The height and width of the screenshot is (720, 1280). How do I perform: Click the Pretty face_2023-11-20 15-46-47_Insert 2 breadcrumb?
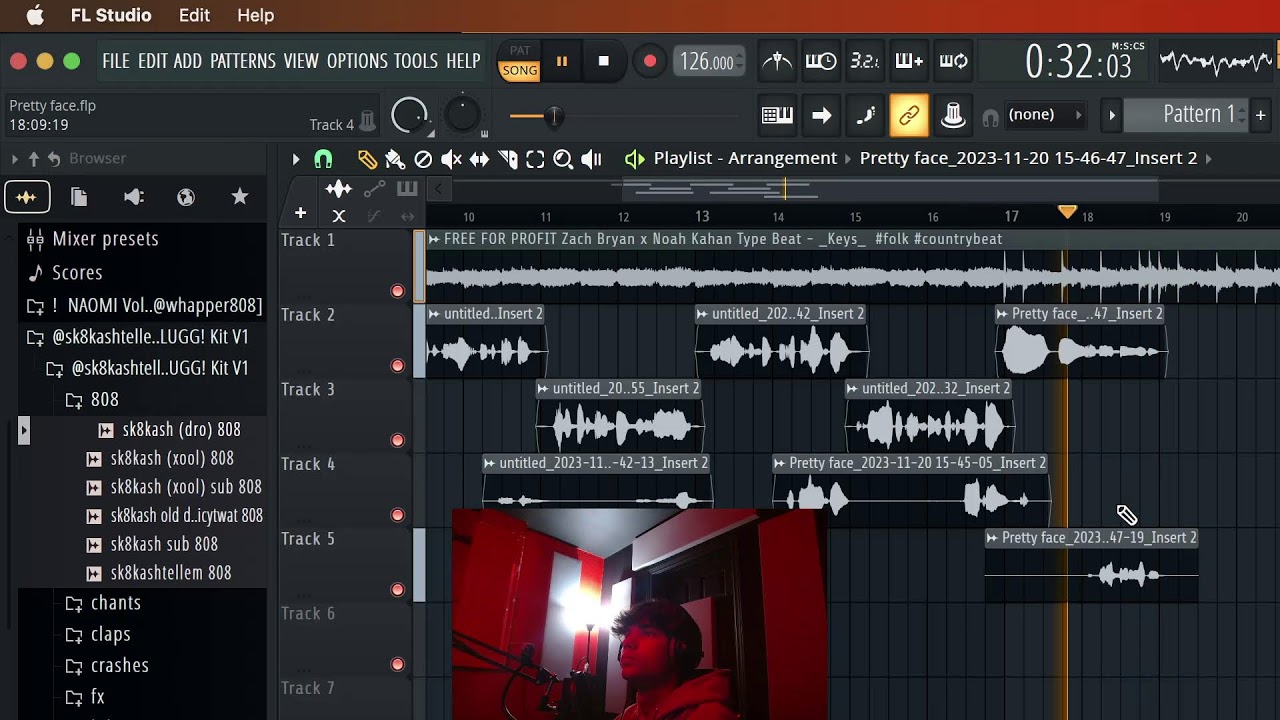[x=1028, y=158]
